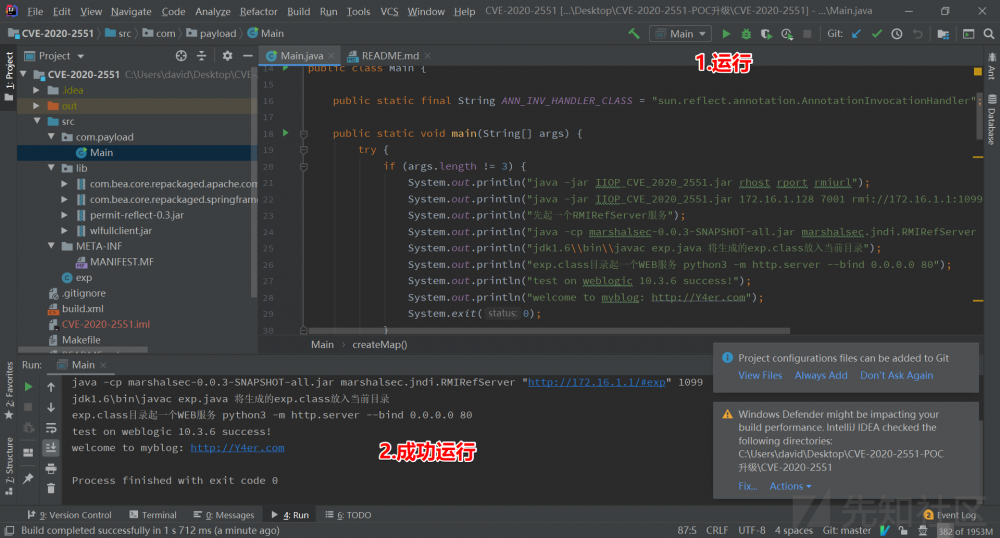Viewport: 1000px width, 538px height.
Task: Open the Project Structure icon in toolbar
Action: (943, 34)
